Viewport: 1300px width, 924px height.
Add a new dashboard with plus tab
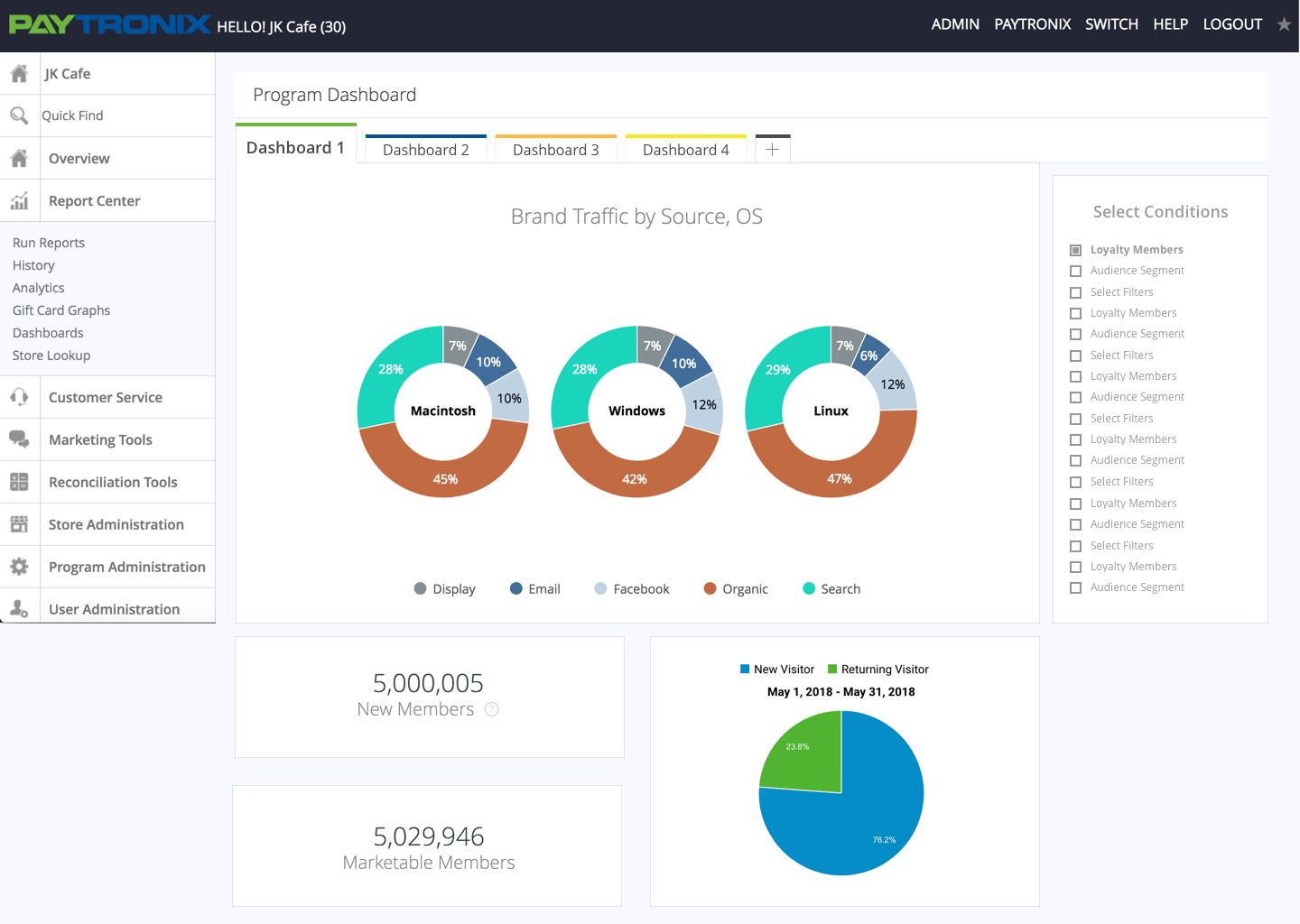(773, 150)
